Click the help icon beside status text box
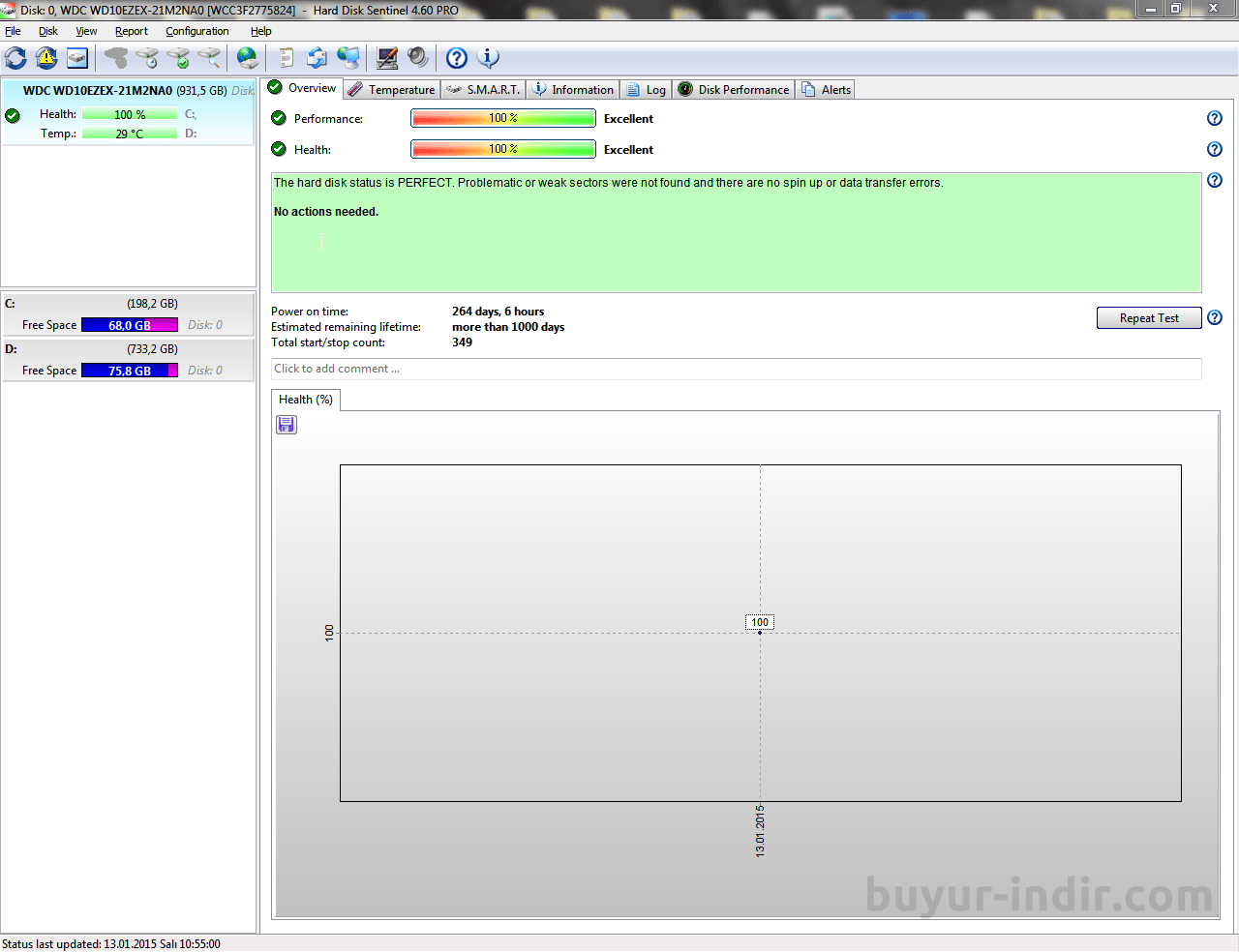This screenshot has width=1239, height=952. click(x=1215, y=180)
